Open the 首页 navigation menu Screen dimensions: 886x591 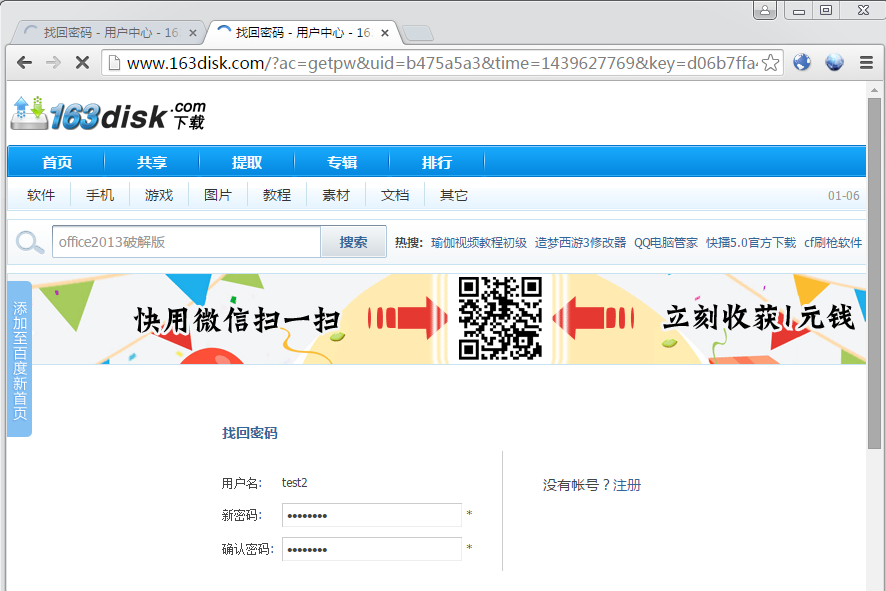pos(55,161)
